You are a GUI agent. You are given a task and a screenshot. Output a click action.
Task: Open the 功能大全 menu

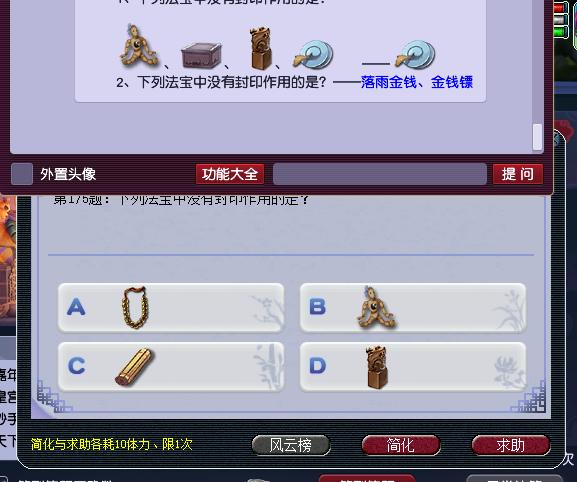230,174
